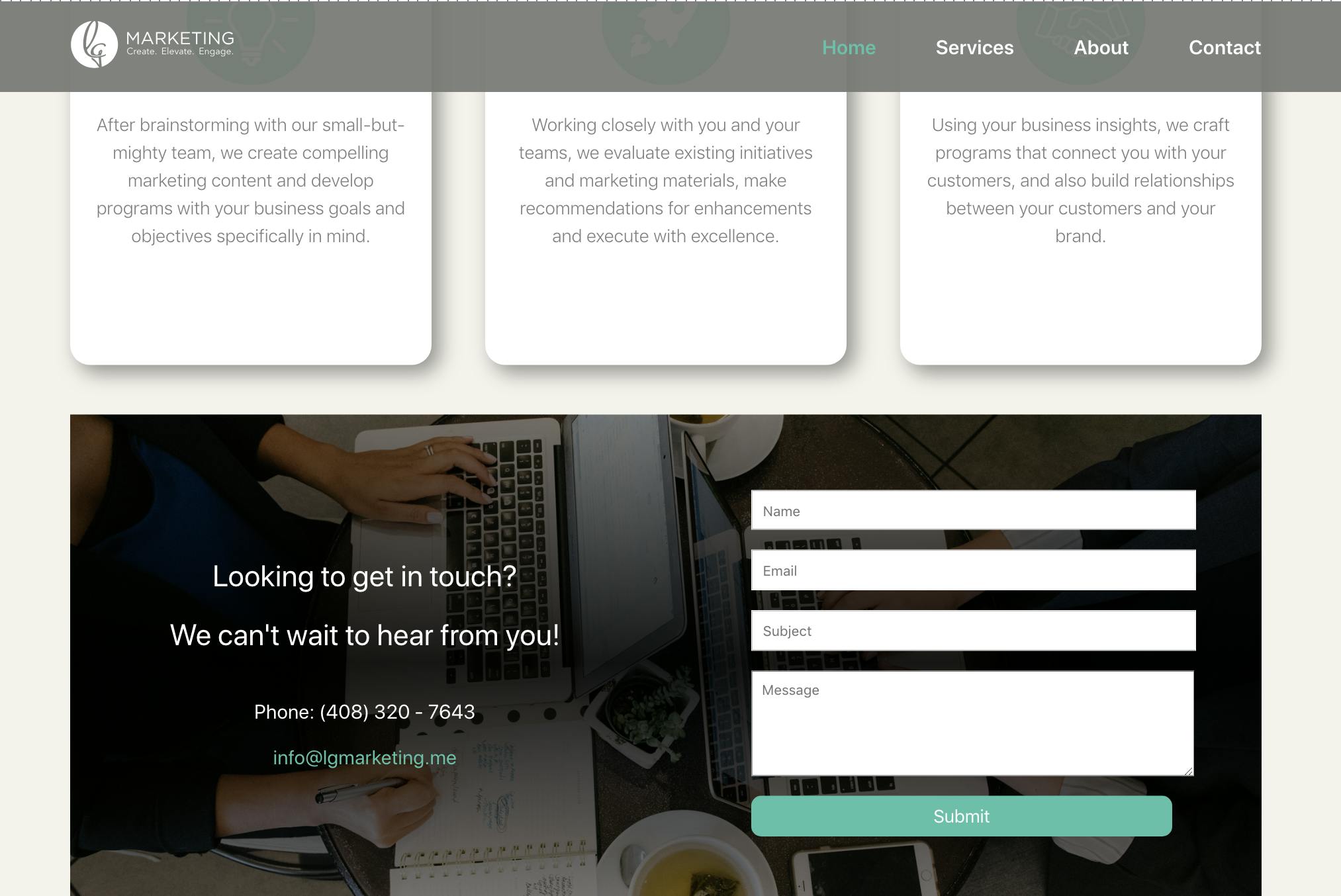
Task: Select the phone number text
Action: (x=365, y=712)
